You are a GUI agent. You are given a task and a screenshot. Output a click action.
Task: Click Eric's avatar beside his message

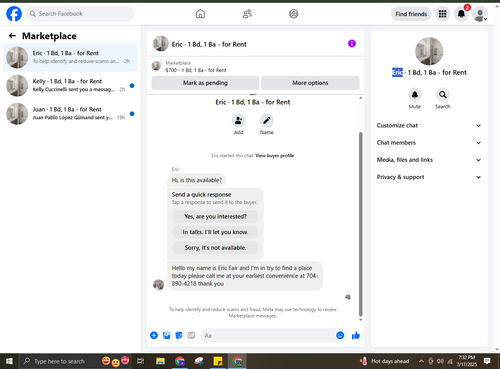(158, 285)
